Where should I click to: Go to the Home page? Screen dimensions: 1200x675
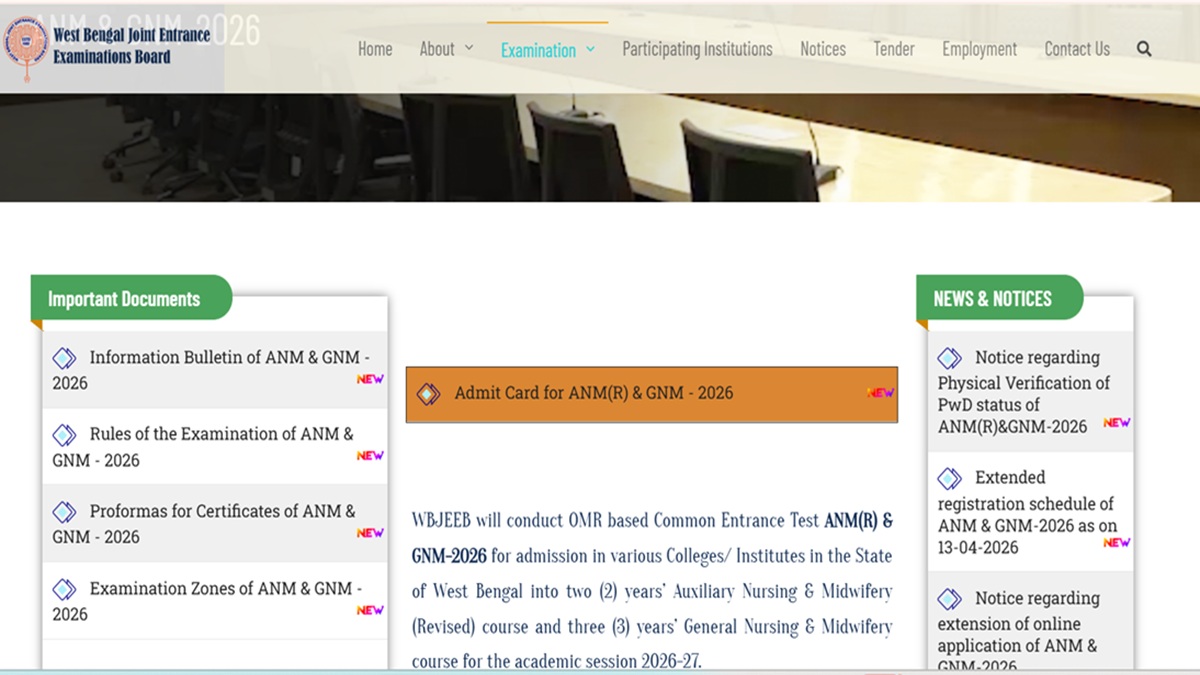pyautogui.click(x=375, y=49)
